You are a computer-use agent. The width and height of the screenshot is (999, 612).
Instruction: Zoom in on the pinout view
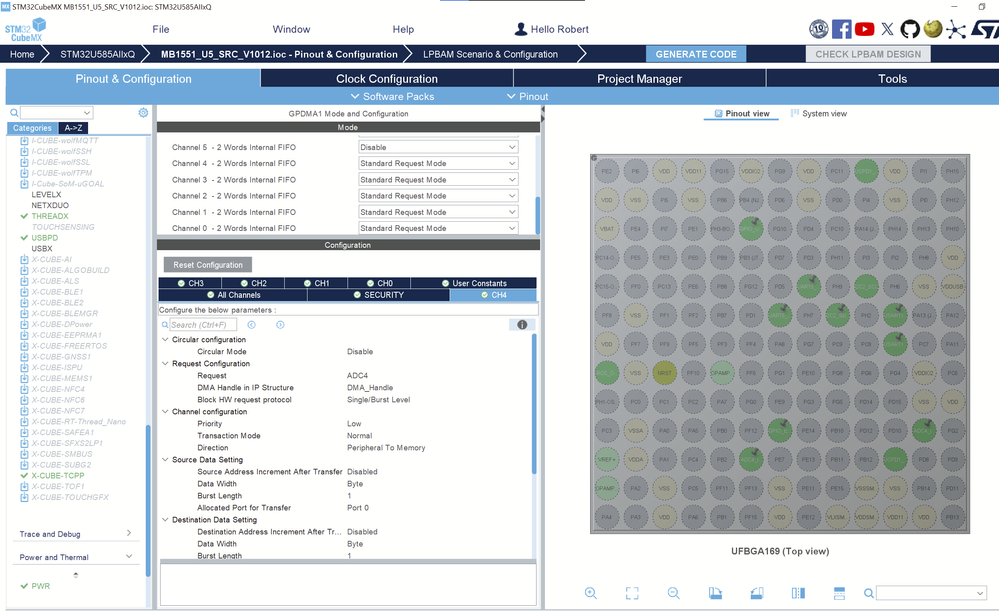tap(591, 593)
